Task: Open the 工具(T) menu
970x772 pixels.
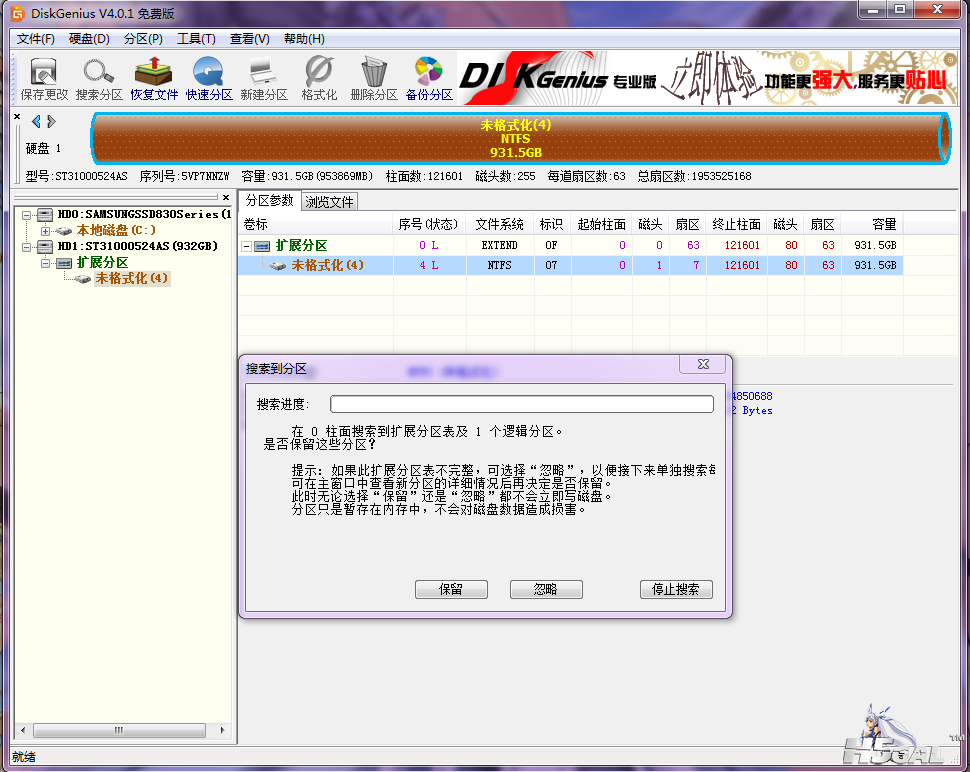Action: coord(196,39)
